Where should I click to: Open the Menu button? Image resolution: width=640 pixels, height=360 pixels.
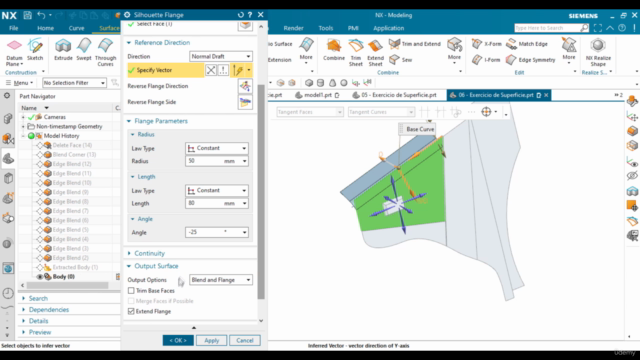click(x=19, y=83)
